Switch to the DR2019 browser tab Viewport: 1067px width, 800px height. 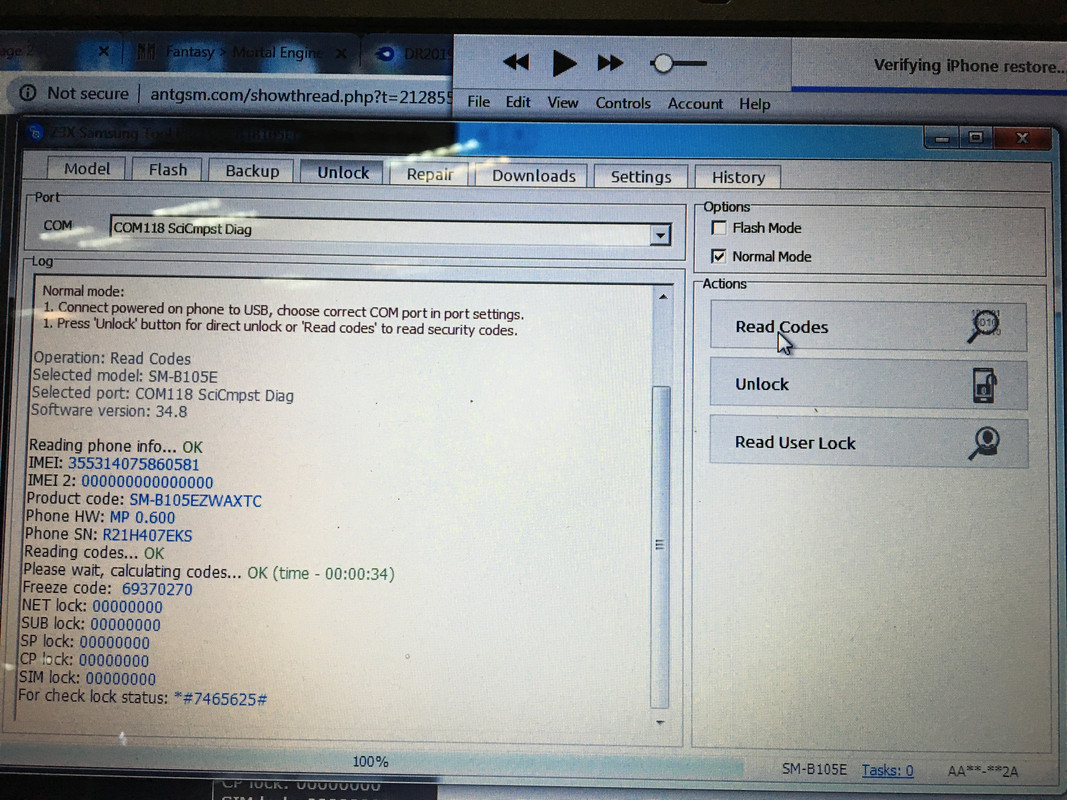412,54
